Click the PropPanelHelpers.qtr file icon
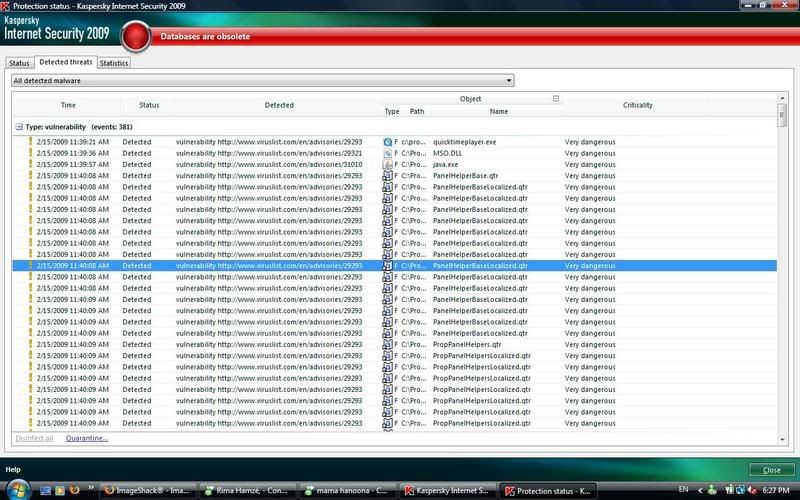800x500 pixels. coord(388,344)
